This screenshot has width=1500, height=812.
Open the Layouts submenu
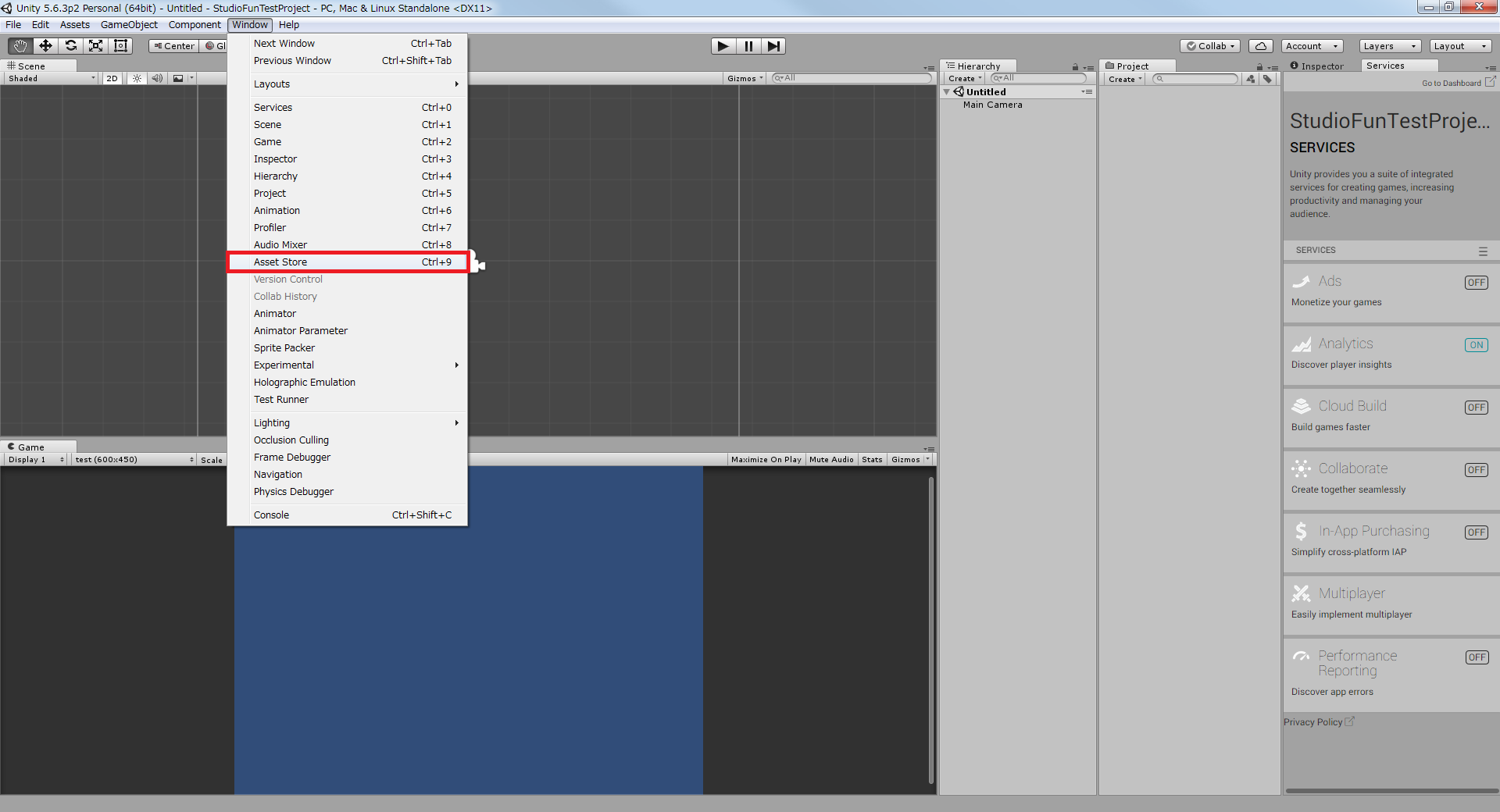click(x=348, y=84)
